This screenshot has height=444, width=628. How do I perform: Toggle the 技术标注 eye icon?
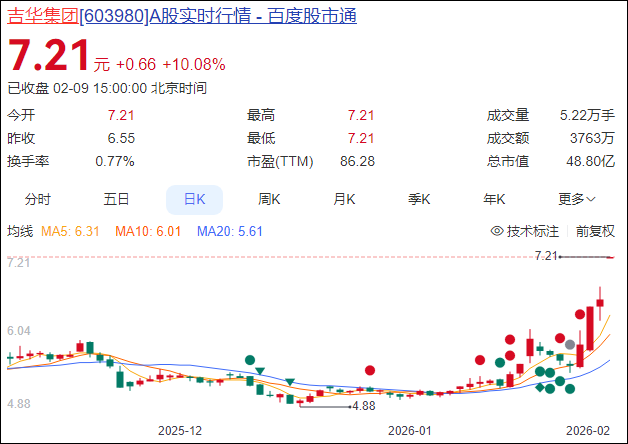pyautogui.click(x=497, y=231)
